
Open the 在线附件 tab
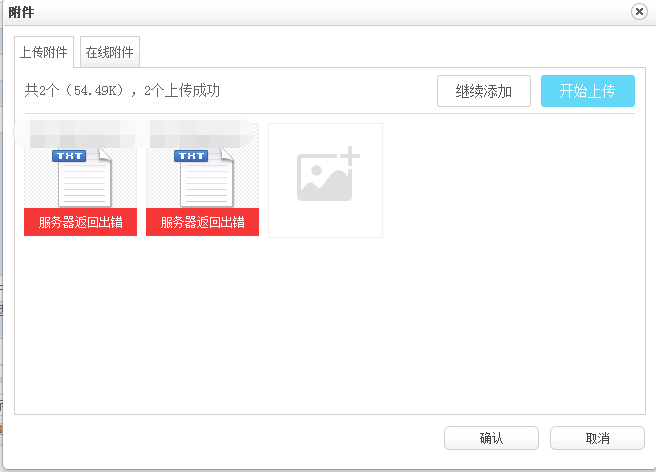(x=110, y=52)
